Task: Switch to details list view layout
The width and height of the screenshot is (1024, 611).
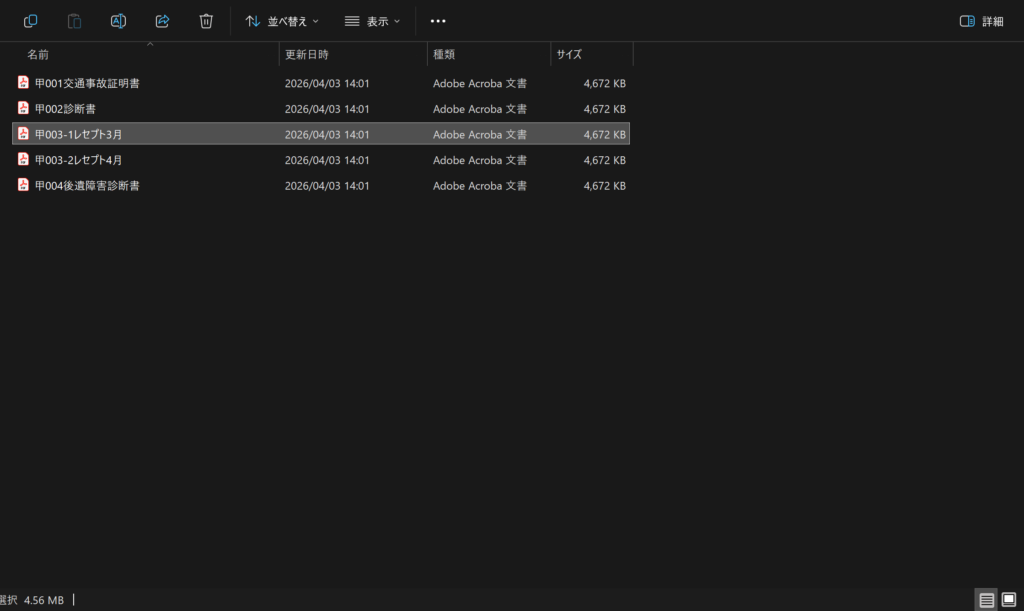Action: pyautogui.click(x=986, y=600)
